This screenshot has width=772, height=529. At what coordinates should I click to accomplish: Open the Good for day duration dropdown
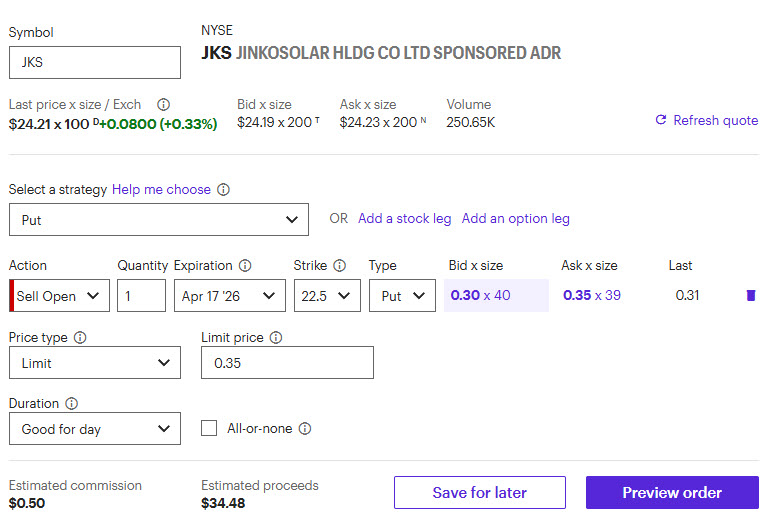pyautogui.click(x=95, y=429)
